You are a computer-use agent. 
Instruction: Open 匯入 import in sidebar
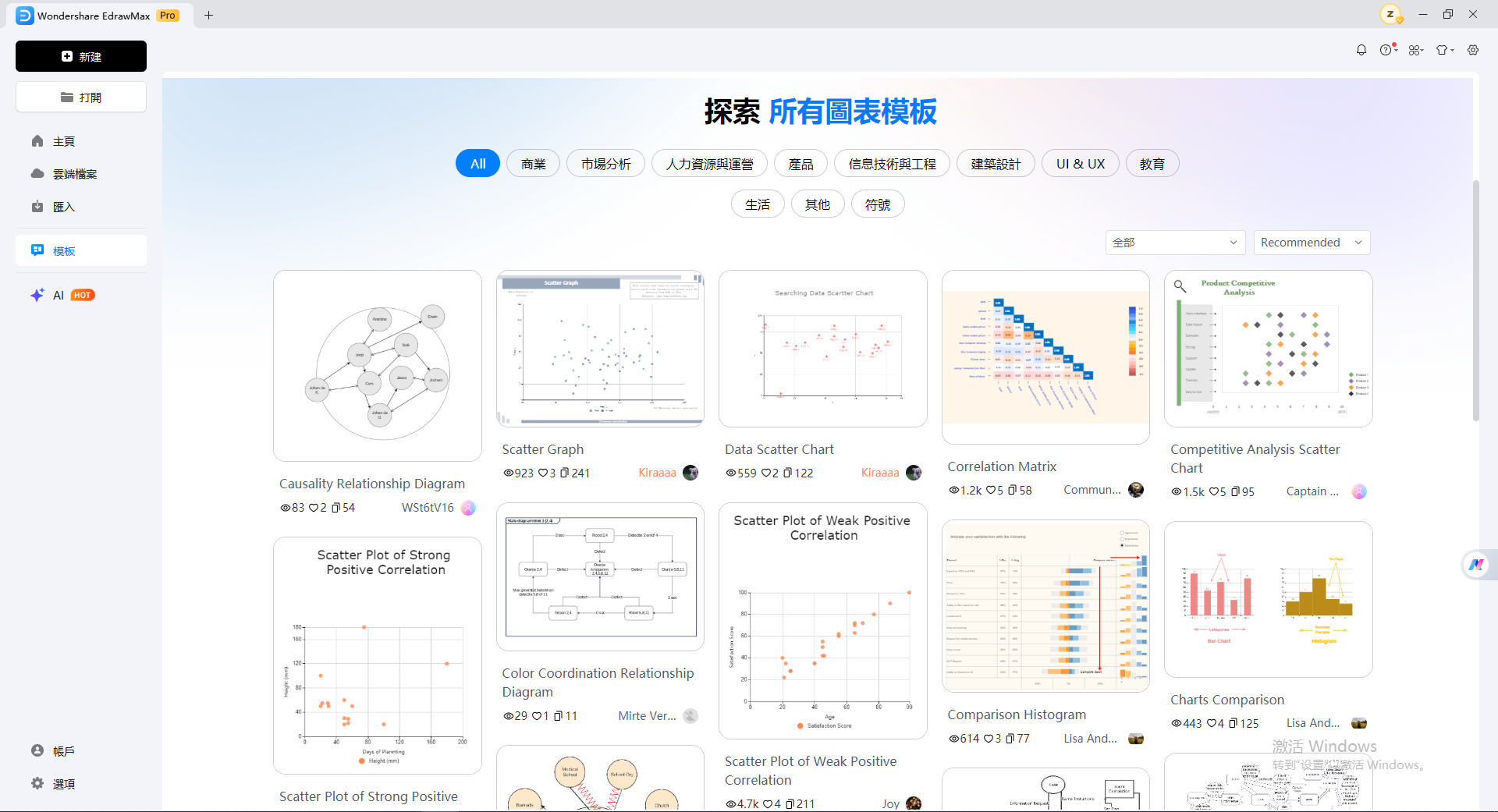point(81,207)
